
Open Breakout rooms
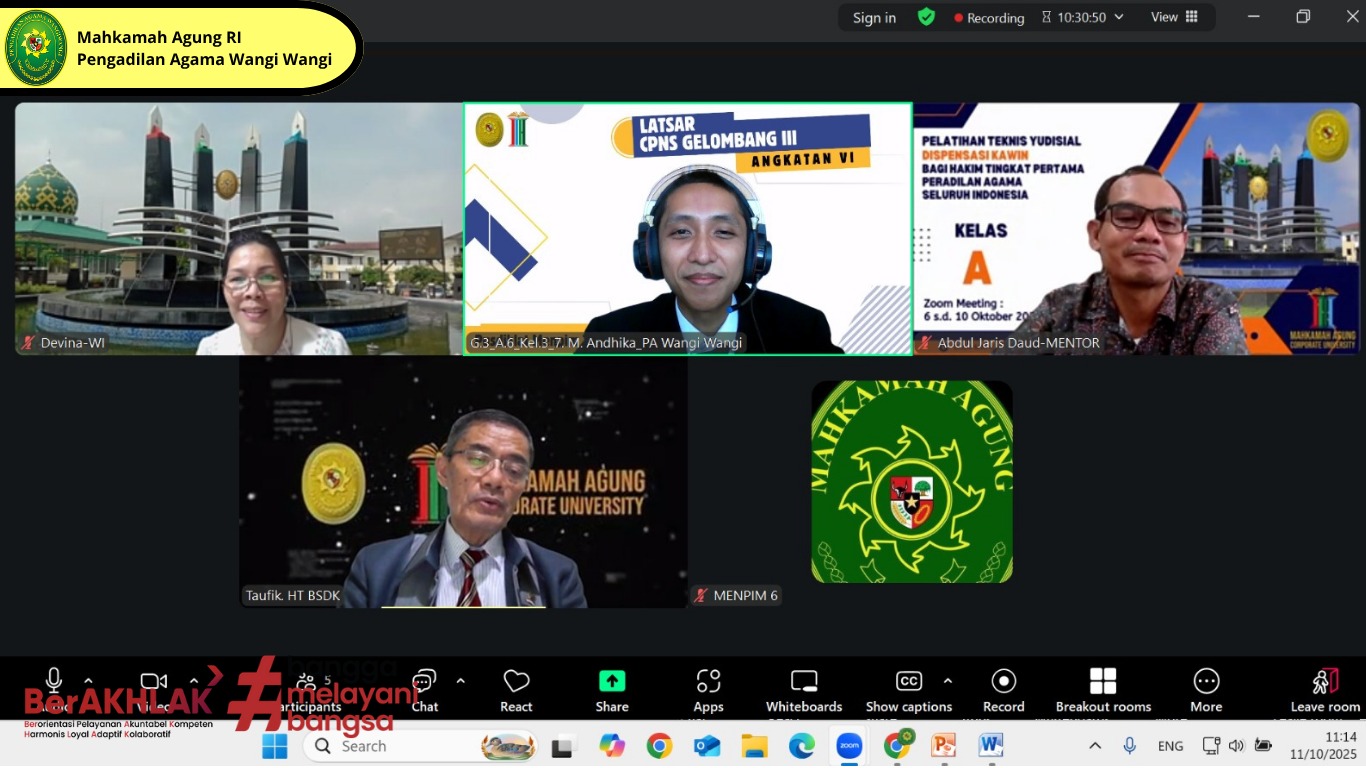[1103, 690]
